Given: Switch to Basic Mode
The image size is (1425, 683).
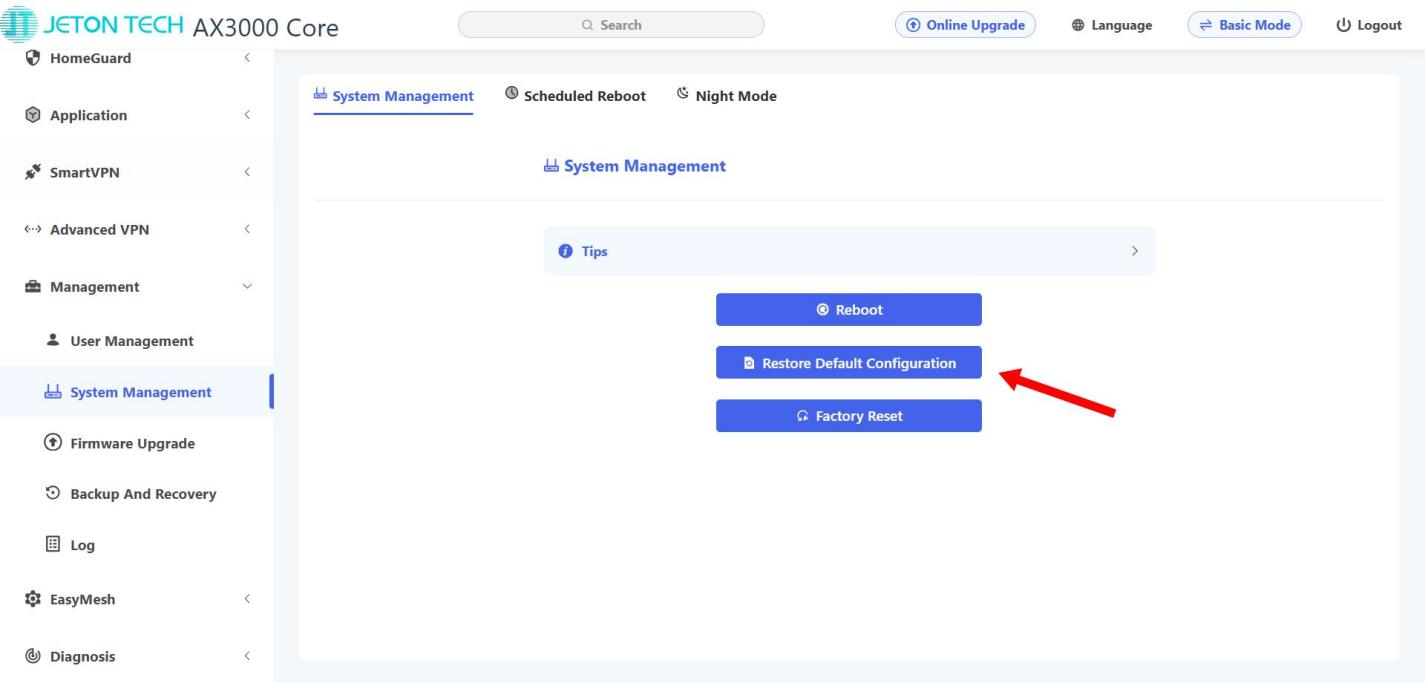Looking at the screenshot, I should pos(1244,25).
